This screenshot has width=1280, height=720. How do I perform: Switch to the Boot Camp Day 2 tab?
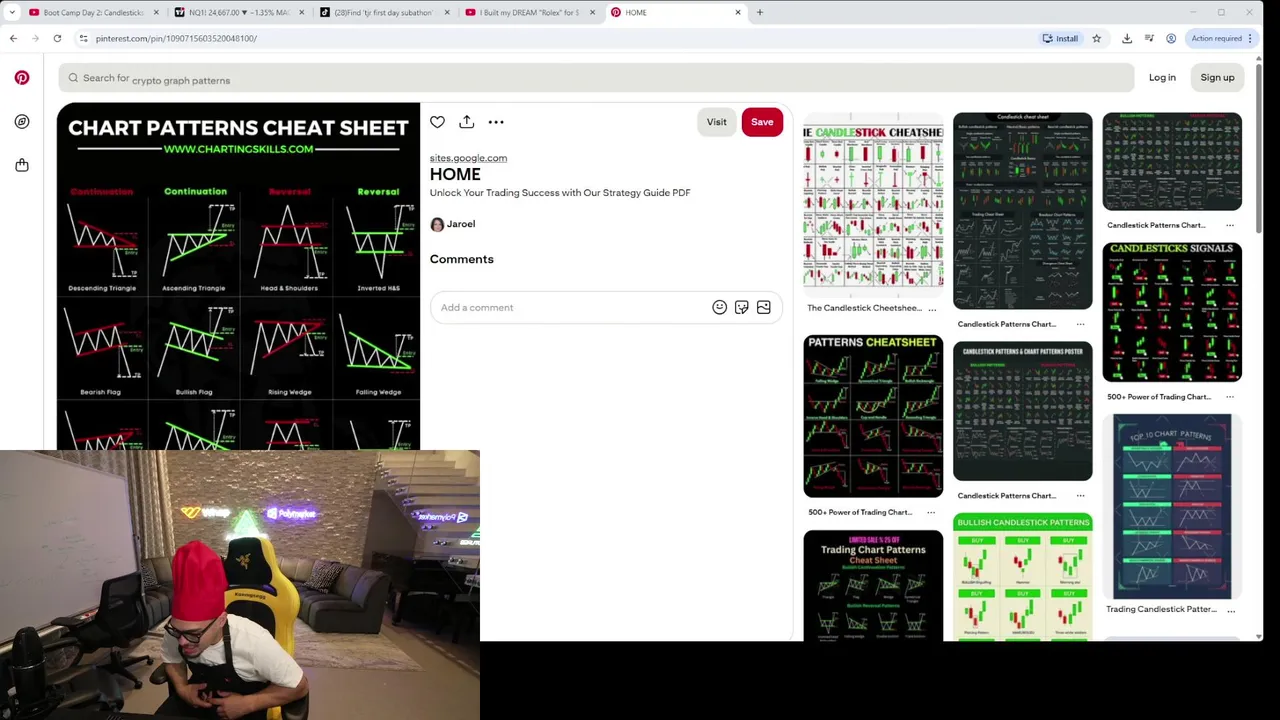[92, 12]
